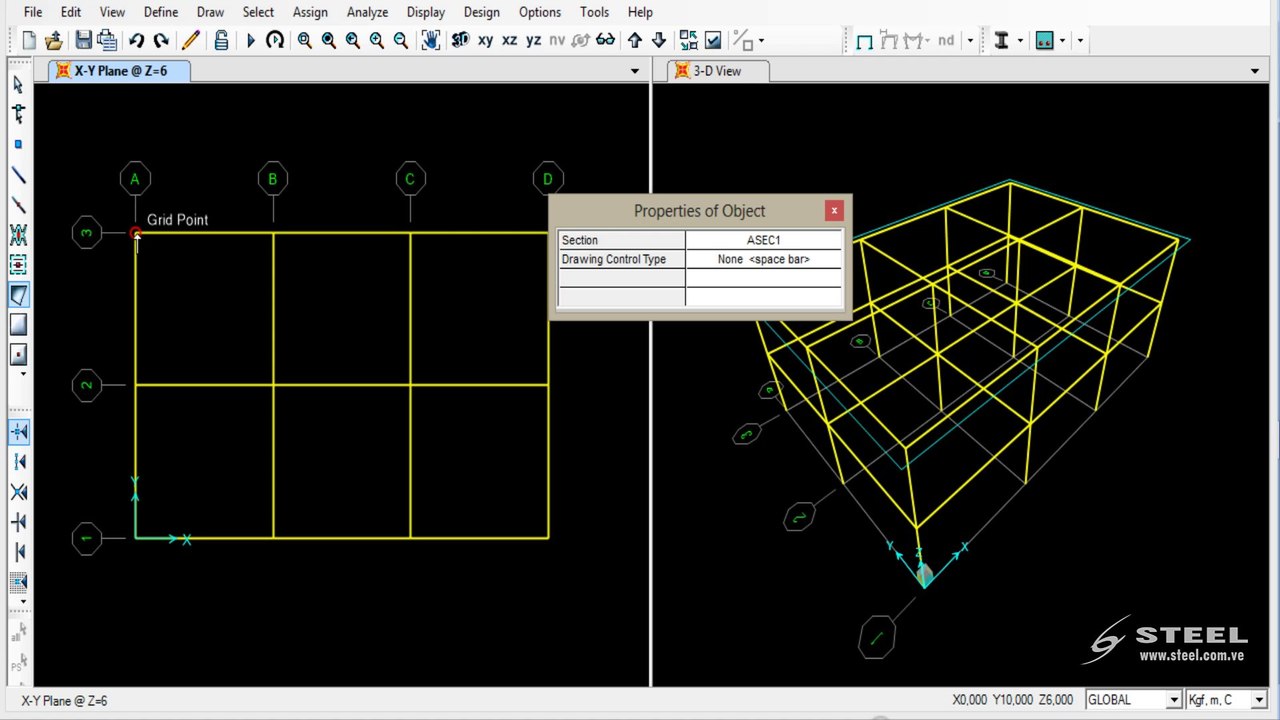Toggle snap to fine grid
The width and height of the screenshot is (1280, 720).
pyautogui.click(x=18, y=582)
